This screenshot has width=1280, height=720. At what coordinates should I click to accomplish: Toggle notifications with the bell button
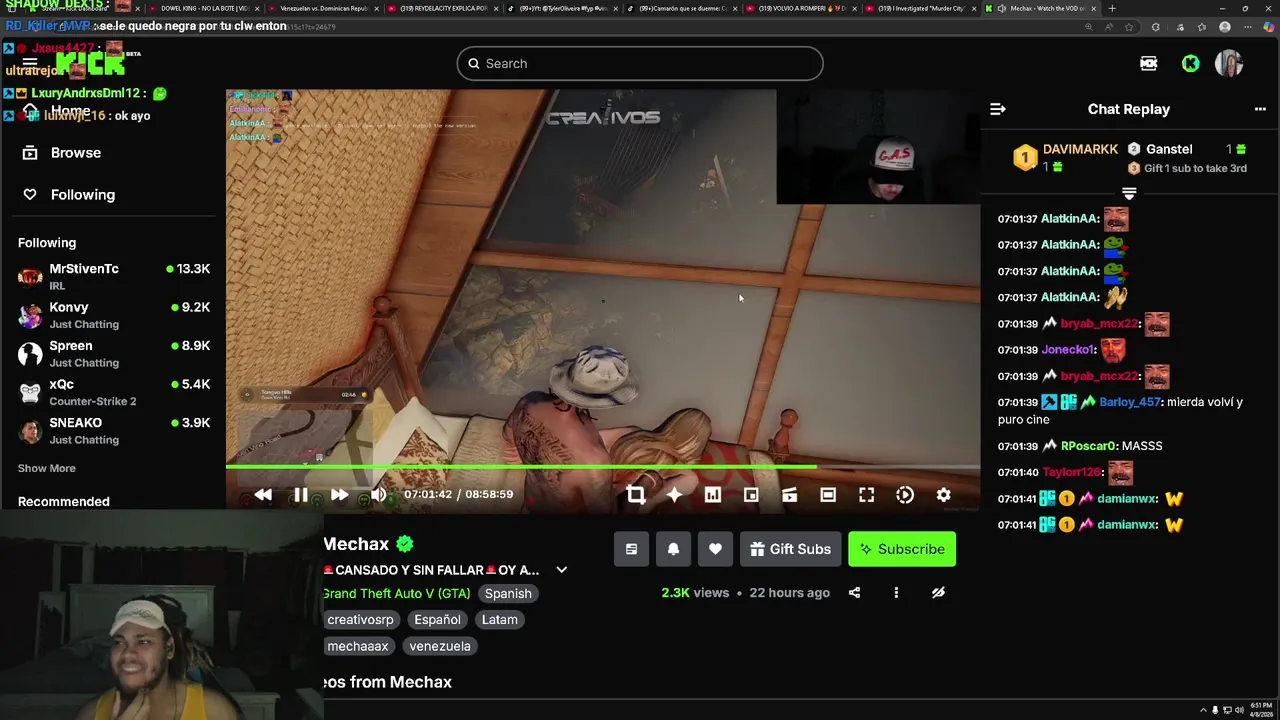(x=673, y=549)
